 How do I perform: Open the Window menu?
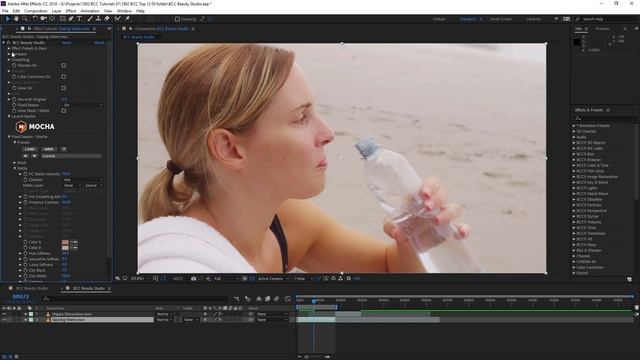click(x=124, y=11)
